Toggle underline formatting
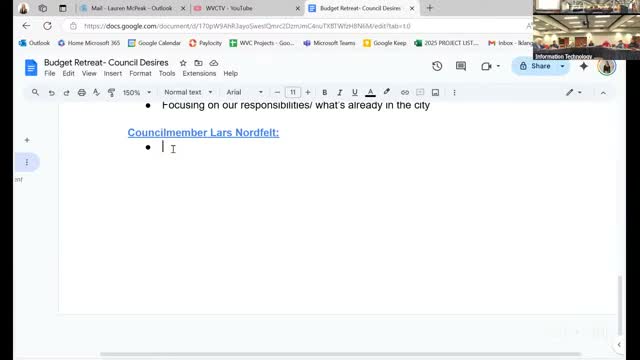The width and height of the screenshot is (640, 360). pos(354,93)
